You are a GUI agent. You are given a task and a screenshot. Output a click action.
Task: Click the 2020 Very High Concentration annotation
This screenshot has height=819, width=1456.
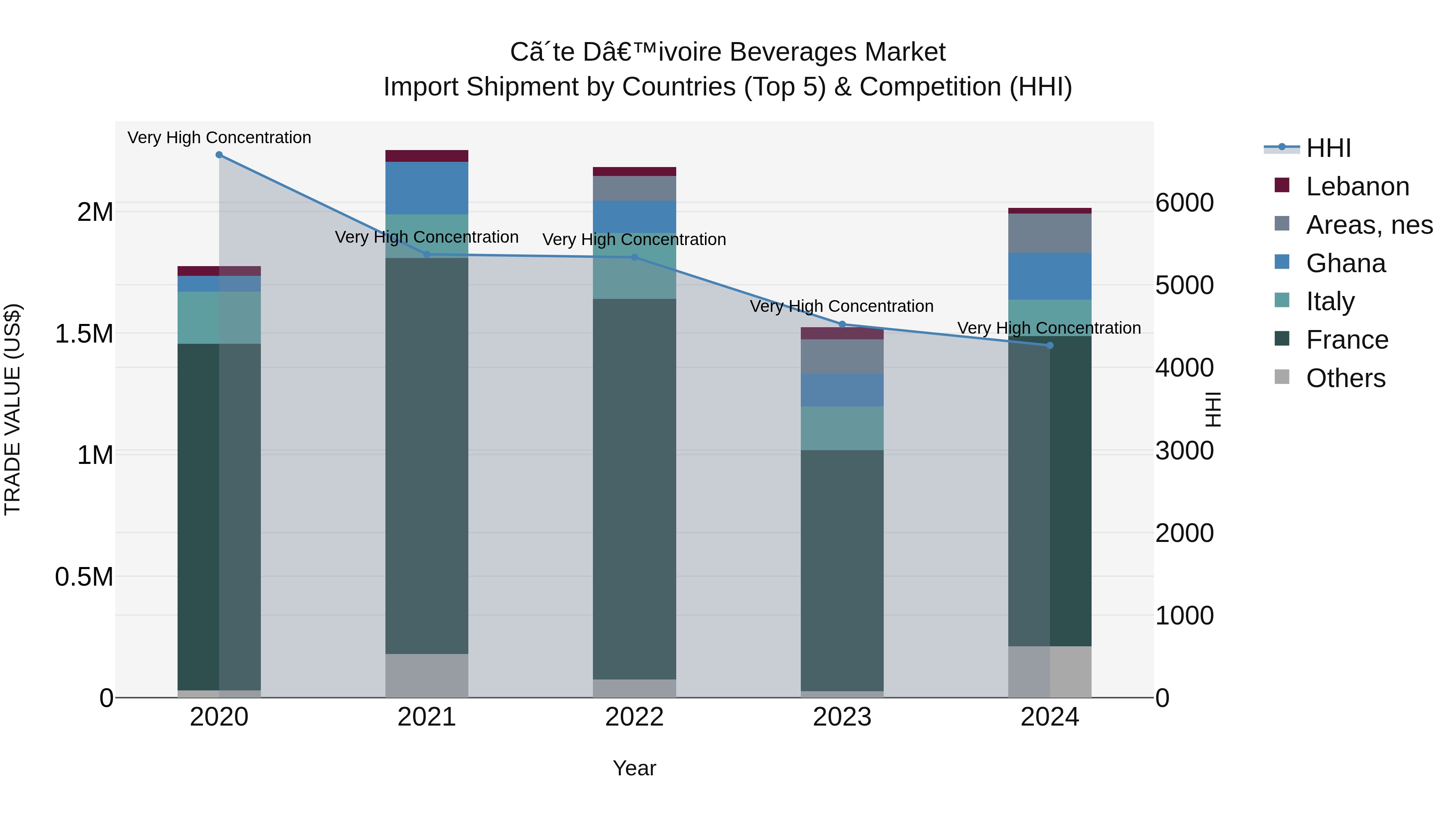tap(219, 138)
